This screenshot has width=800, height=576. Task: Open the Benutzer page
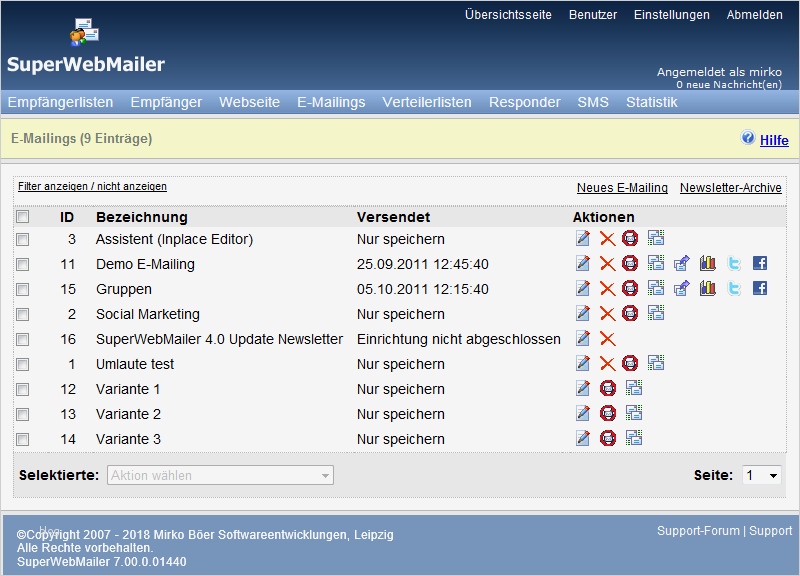[593, 15]
